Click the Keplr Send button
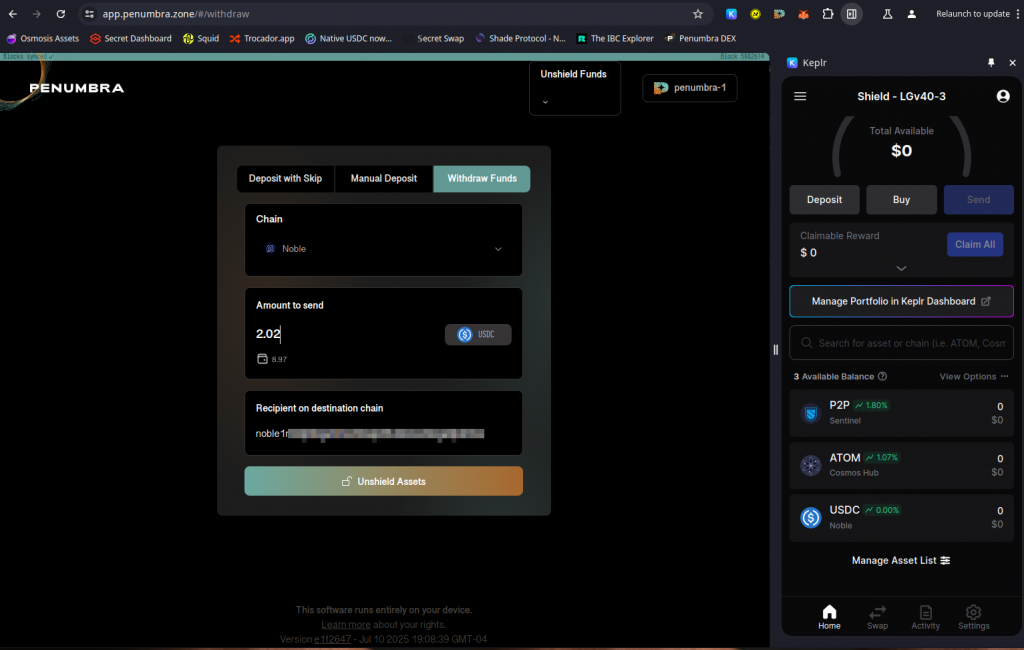The width and height of the screenshot is (1024, 650). (x=978, y=200)
